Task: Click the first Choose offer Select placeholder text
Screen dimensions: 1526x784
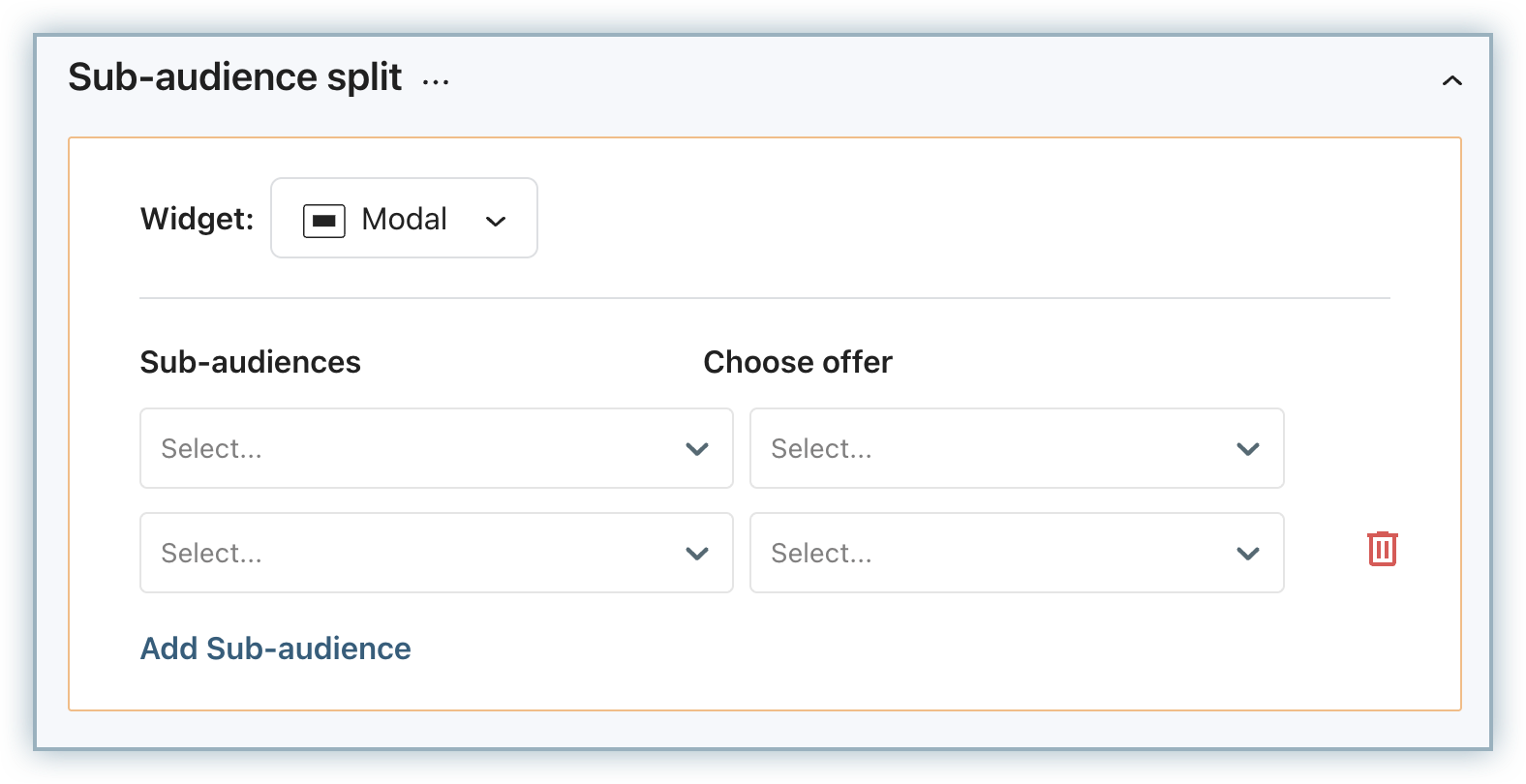Action: 821,449
